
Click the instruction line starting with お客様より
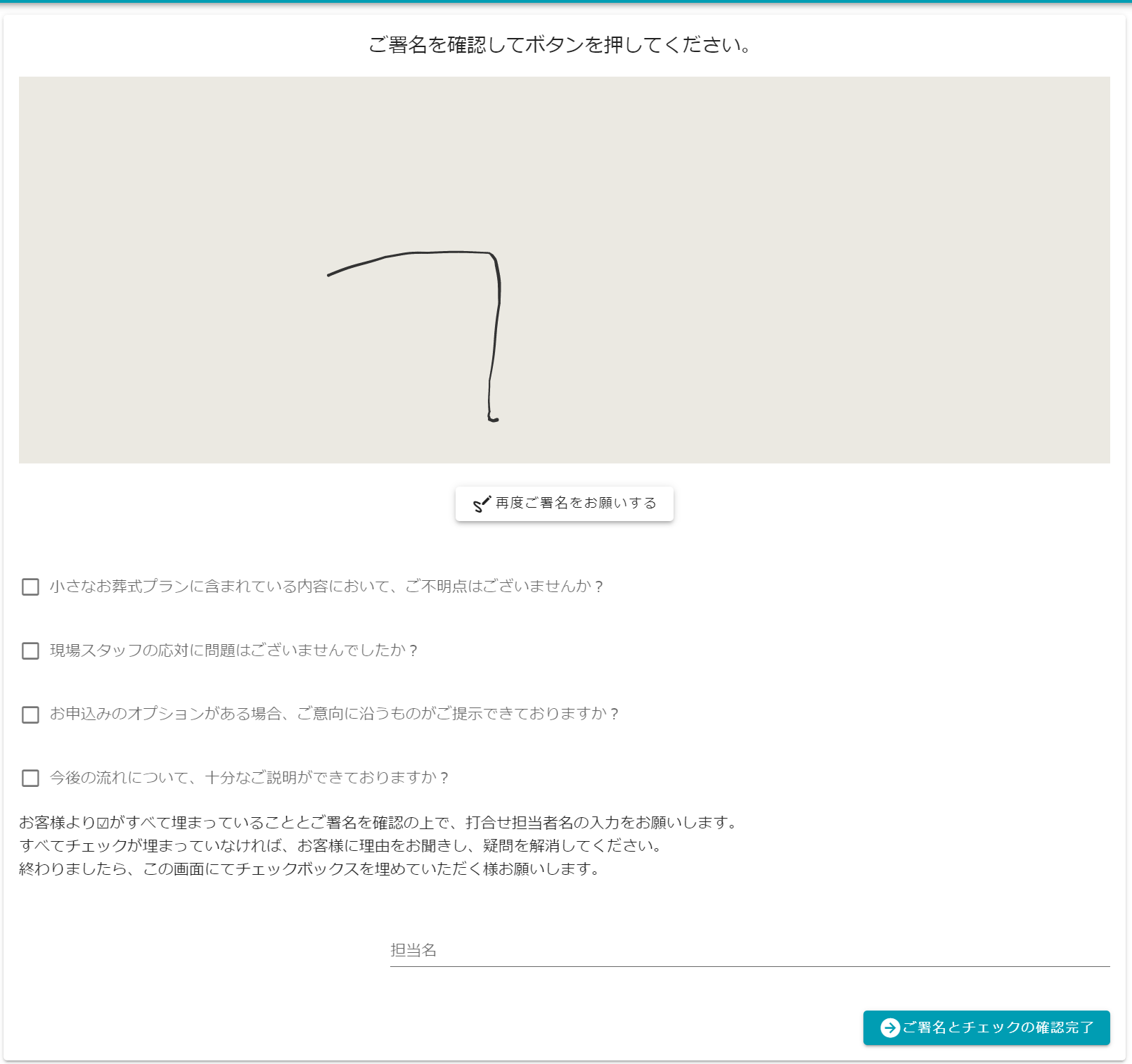380,823
